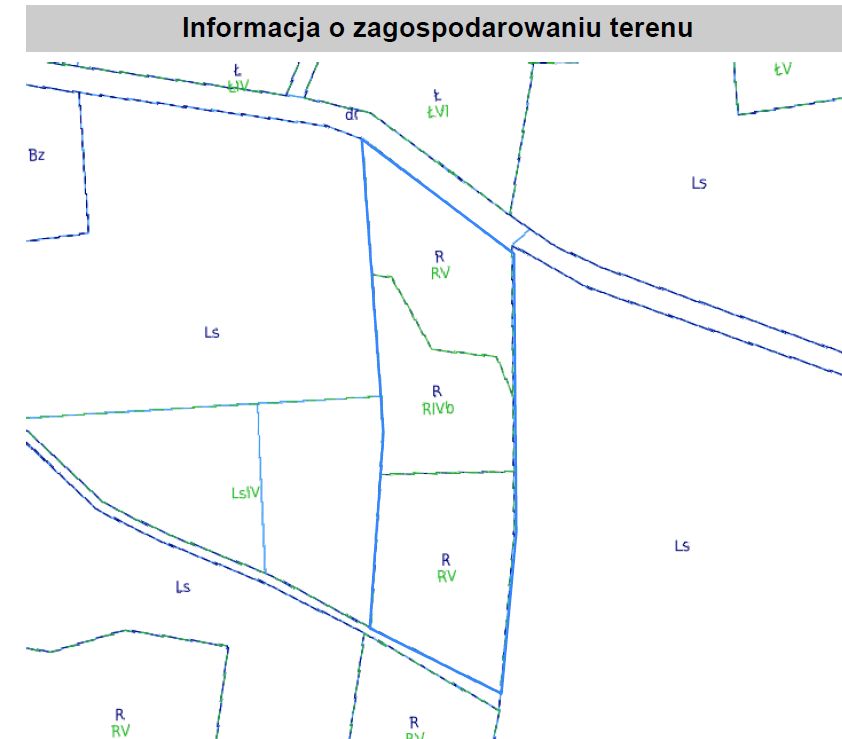This screenshot has height=739, width=842.
Task: Click the 'dr' road label
Action: (351, 114)
